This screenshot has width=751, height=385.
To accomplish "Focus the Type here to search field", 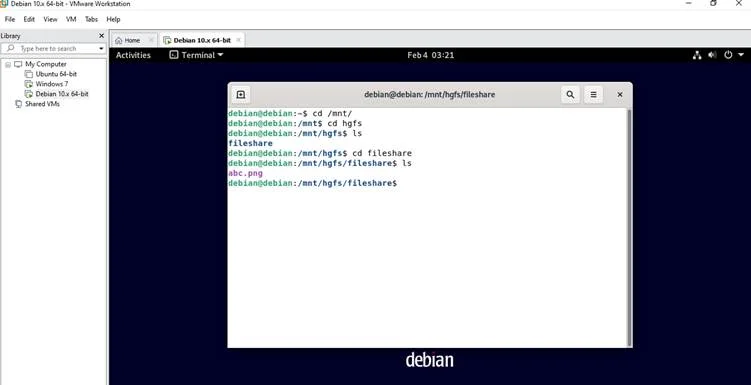I will coord(53,49).
